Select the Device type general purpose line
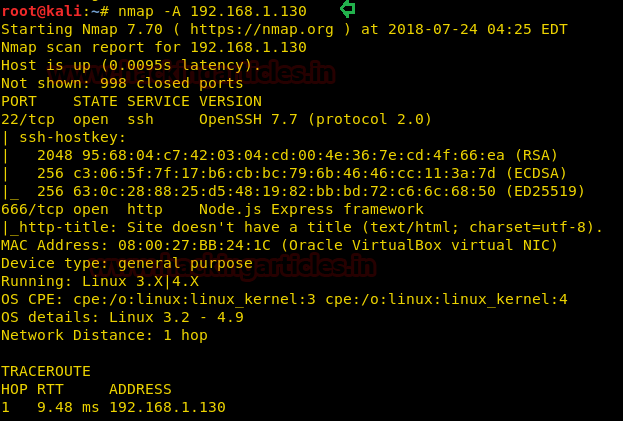Screen dimensions: 623x421 127,263
